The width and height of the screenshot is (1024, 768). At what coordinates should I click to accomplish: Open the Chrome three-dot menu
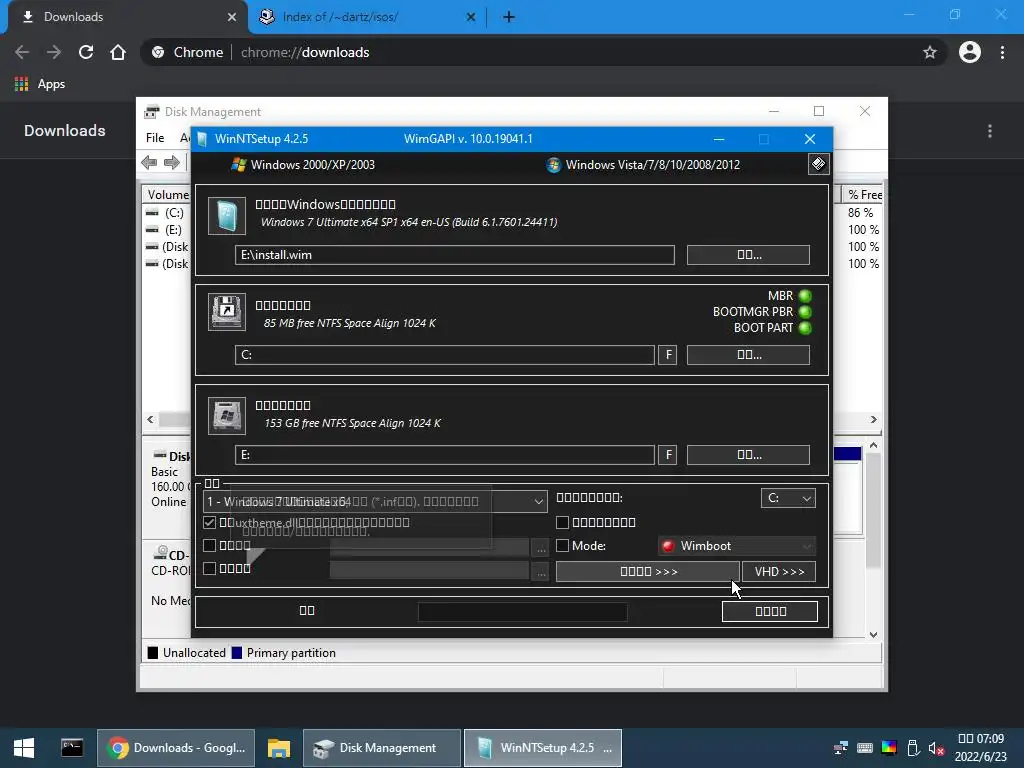(x=1002, y=52)
